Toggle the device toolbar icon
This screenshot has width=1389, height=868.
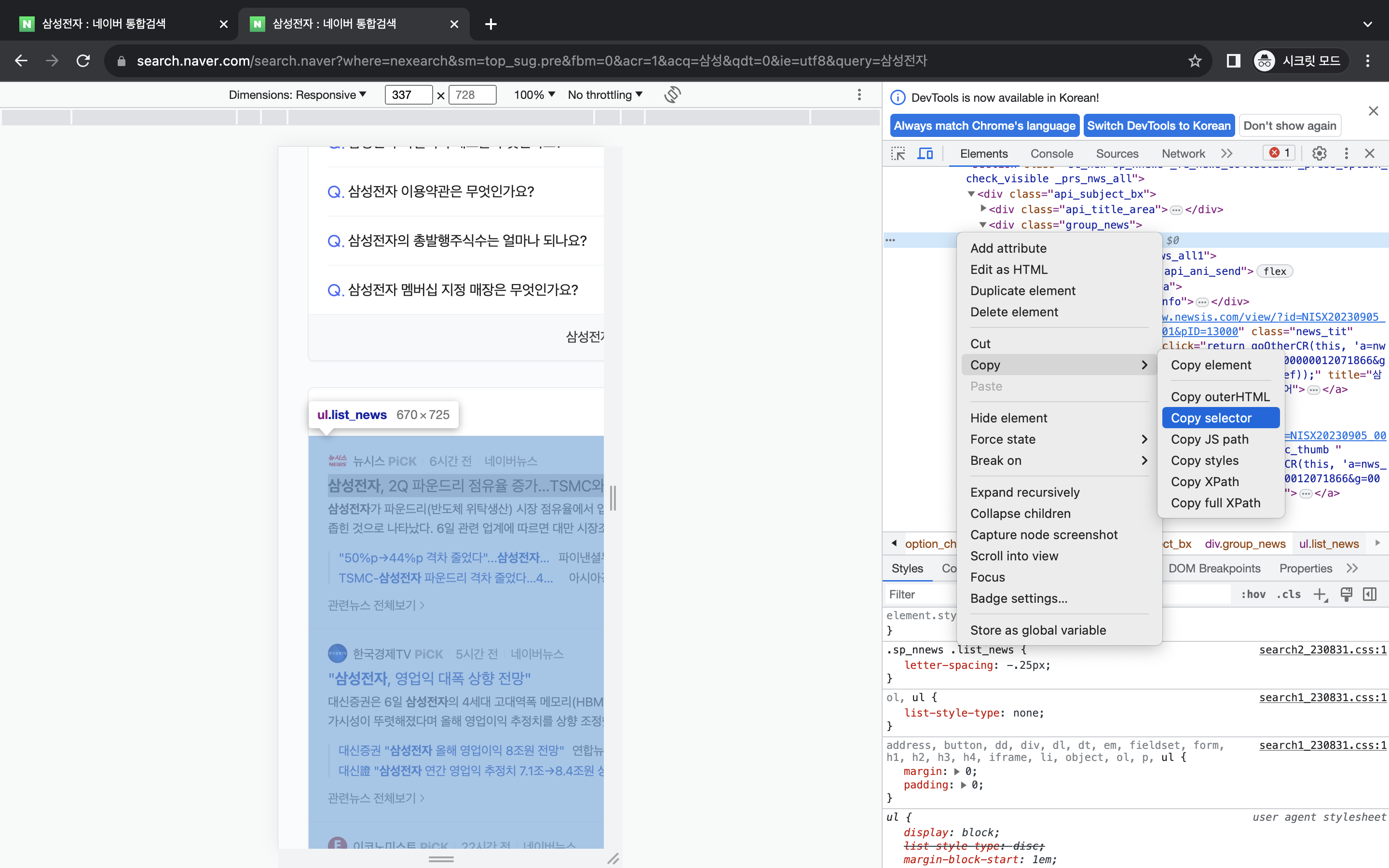click(x=925, y=153)
